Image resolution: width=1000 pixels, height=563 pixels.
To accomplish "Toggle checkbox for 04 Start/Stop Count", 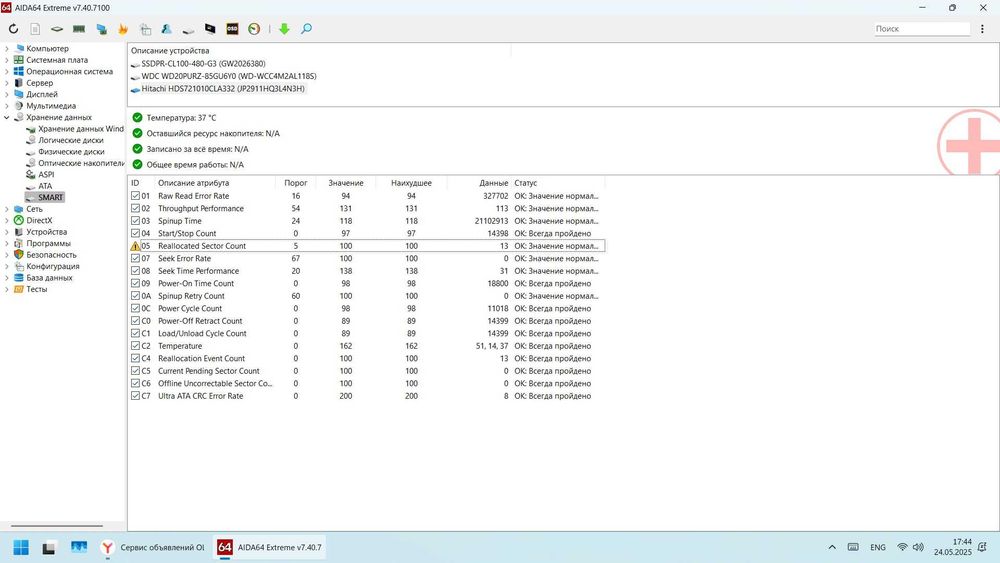I will [135, 233].
